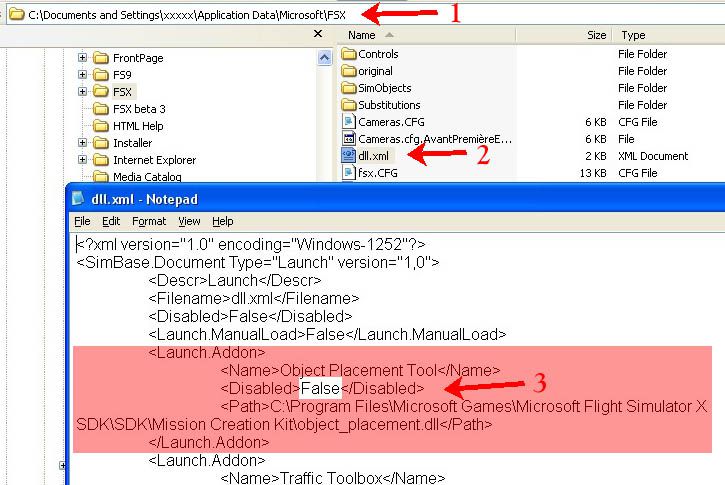
Task: Click the XML Document type cell
Action: 653,156
